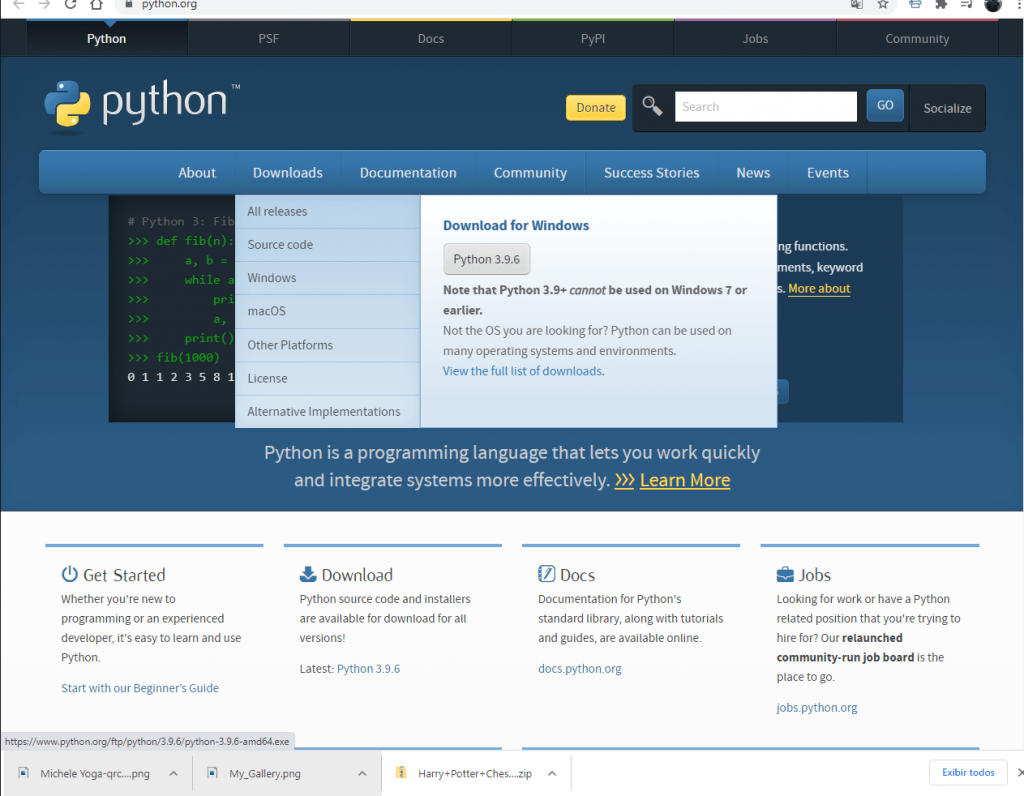Image resolution: width=1024 pixels, height=796 pixels.
Task: Click the bookmark star icon
Action: (882, 4)
